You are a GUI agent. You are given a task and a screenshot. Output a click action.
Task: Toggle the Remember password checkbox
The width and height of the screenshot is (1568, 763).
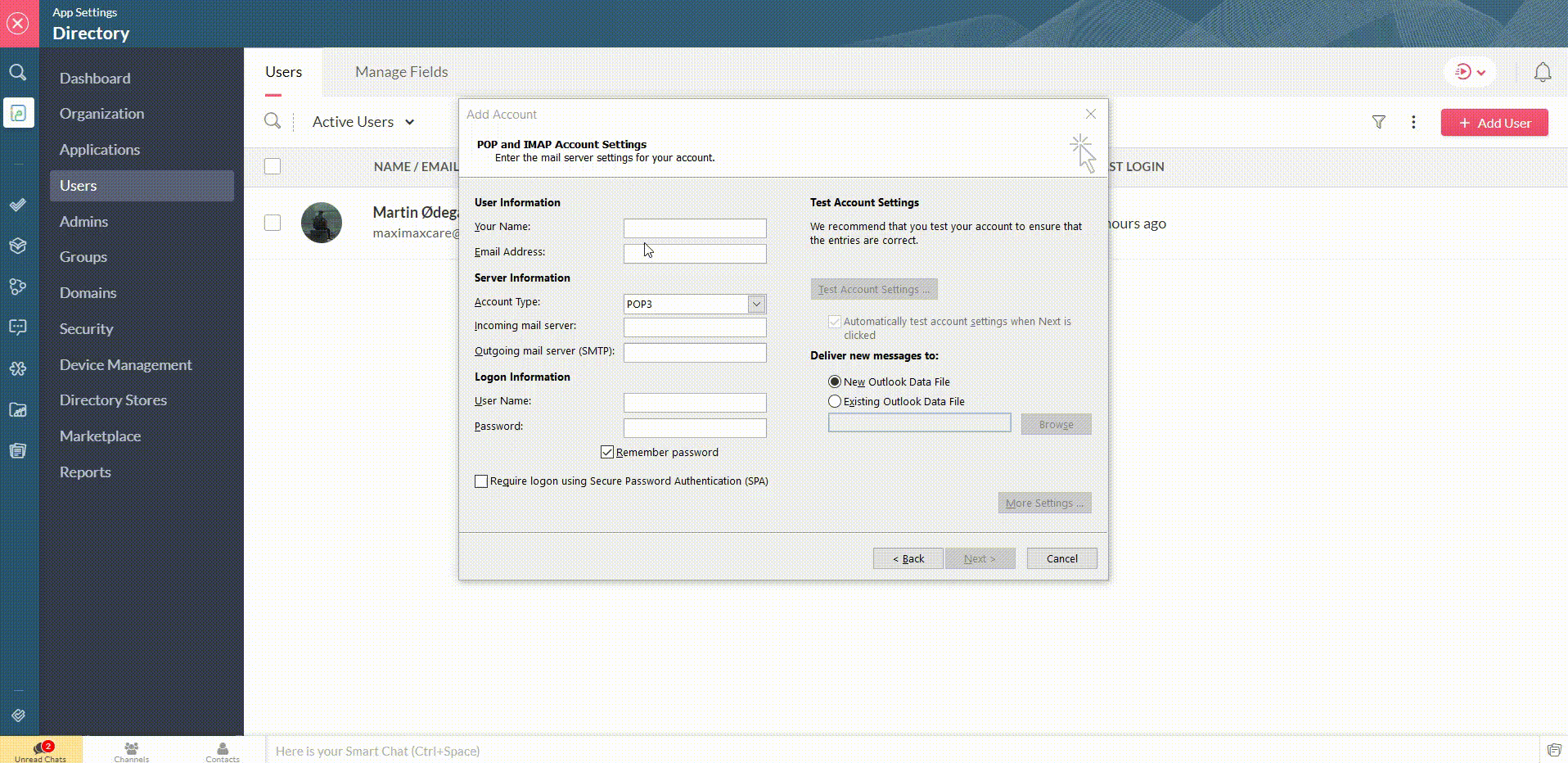coord(607,452)
